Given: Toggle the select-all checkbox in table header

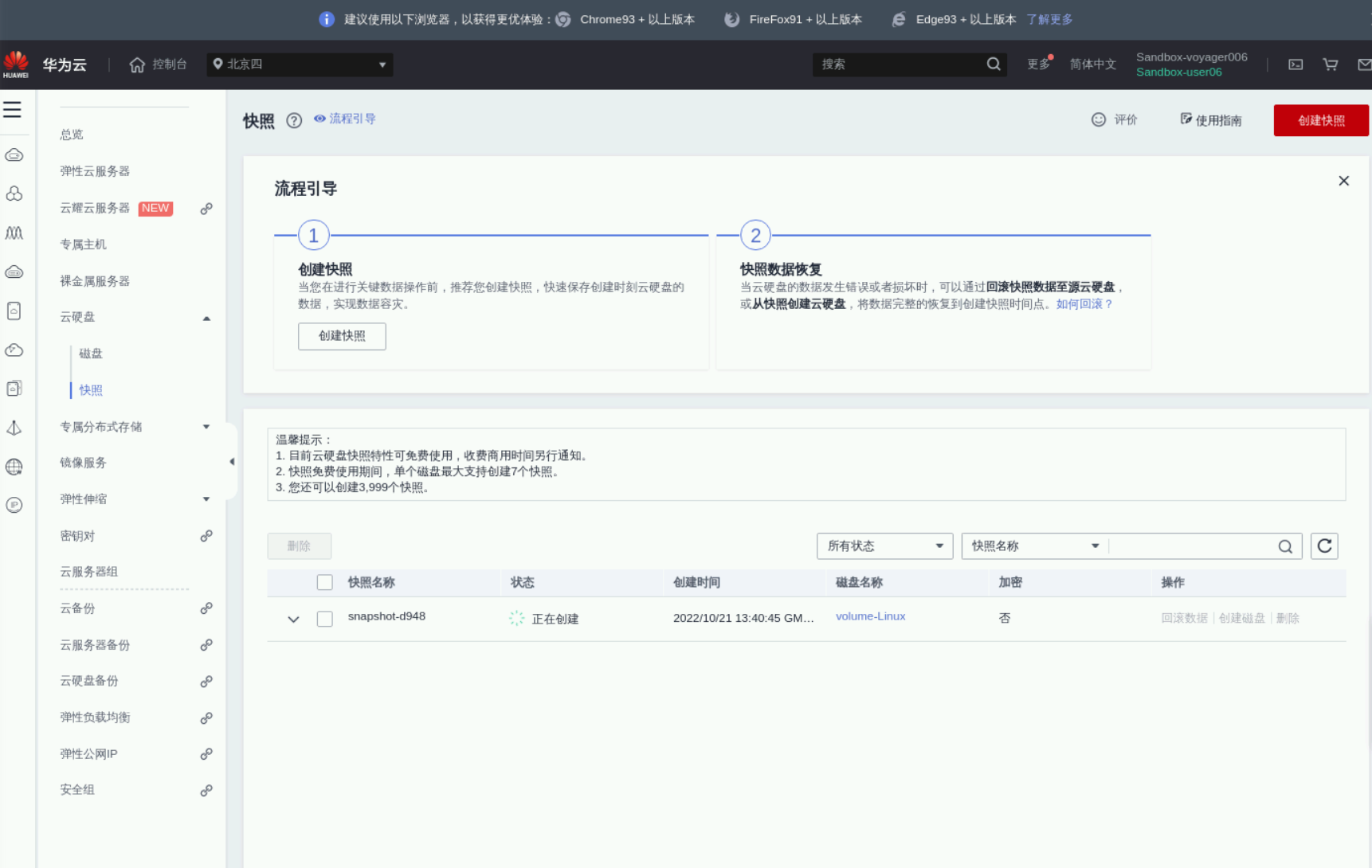Looking at the screenshot, I should pos(324,582).
